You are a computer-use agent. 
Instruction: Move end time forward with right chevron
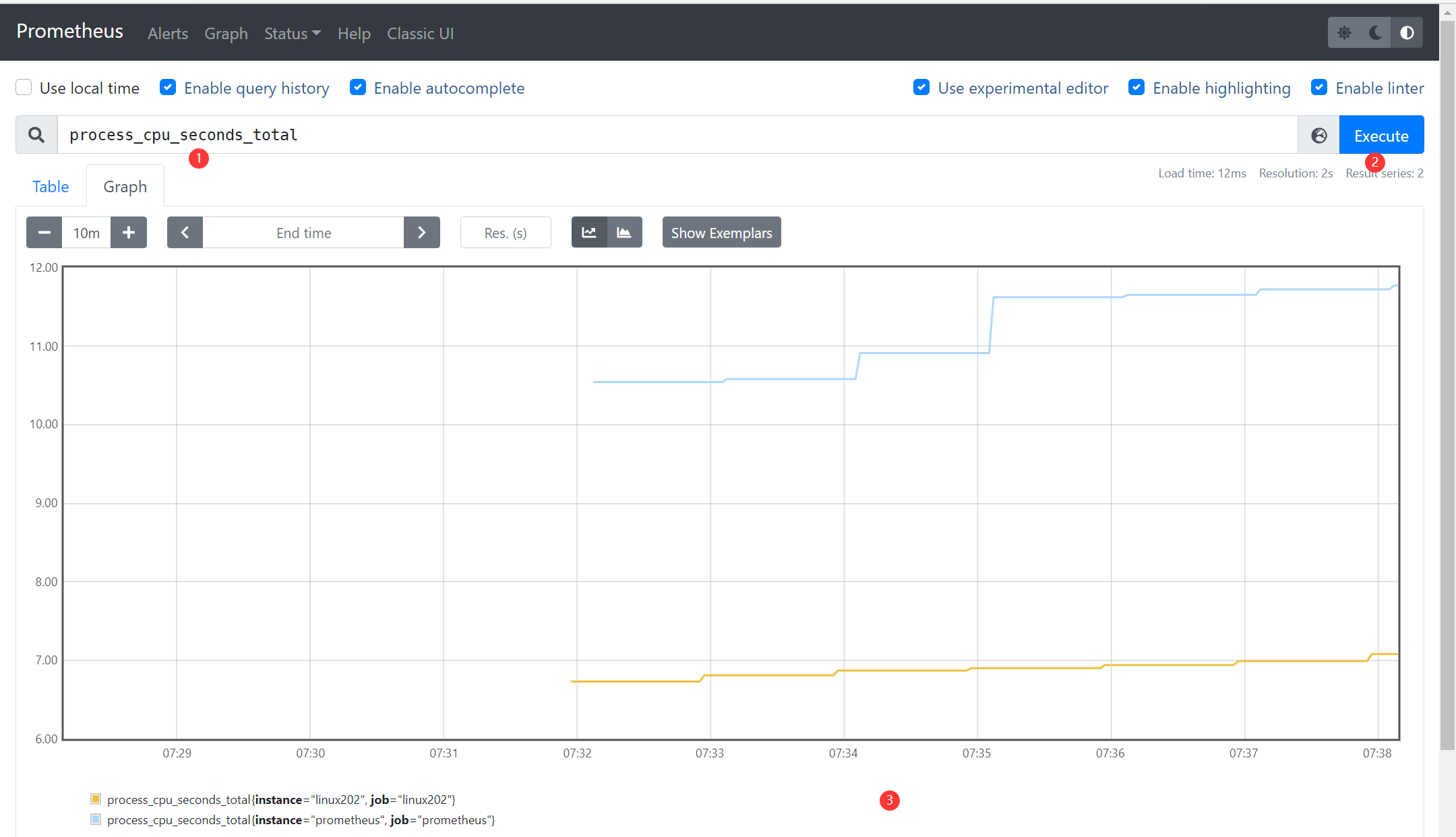tap(422, 233)
